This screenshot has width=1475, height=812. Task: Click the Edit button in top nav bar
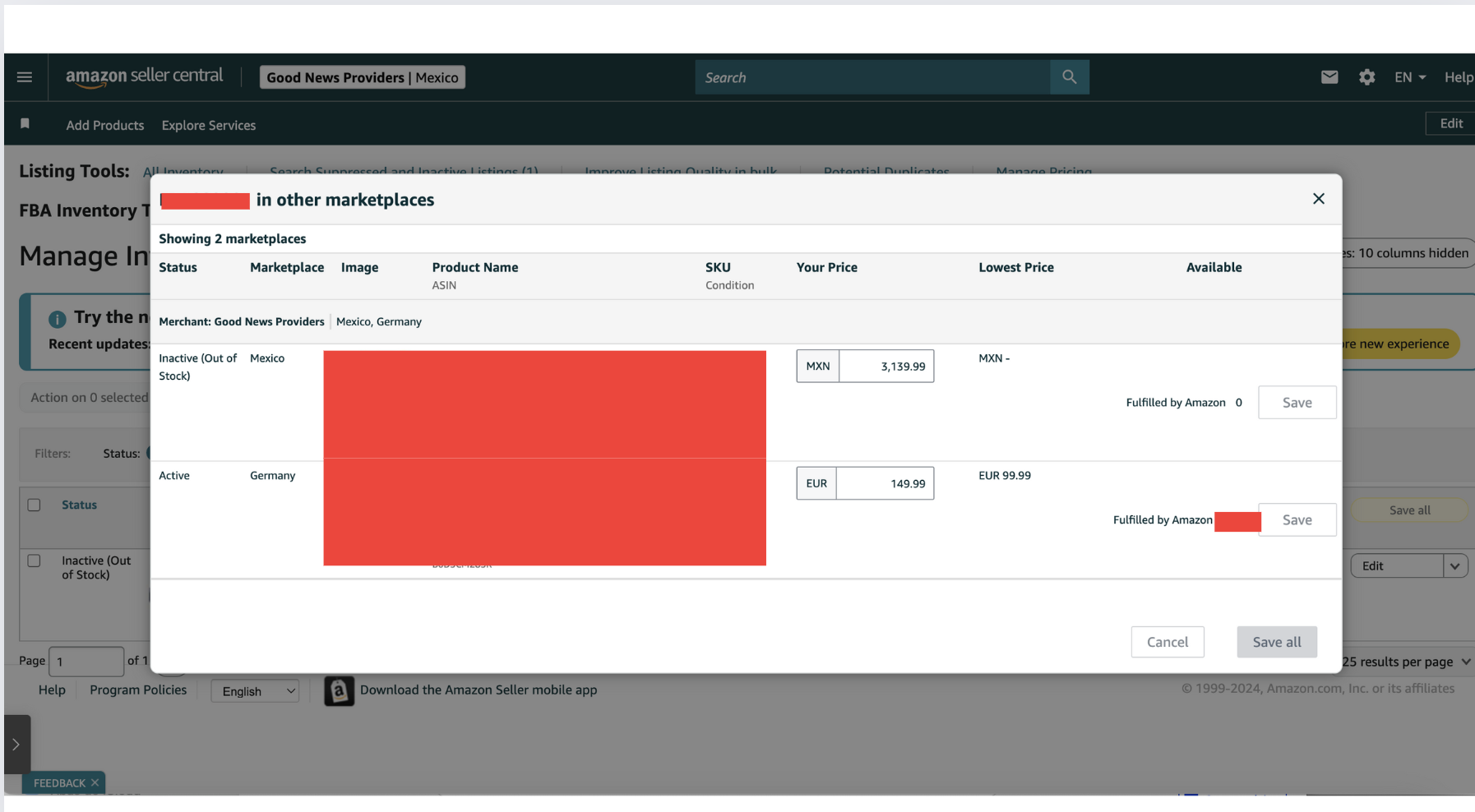pyautogui.click(x=1450, y=123)
